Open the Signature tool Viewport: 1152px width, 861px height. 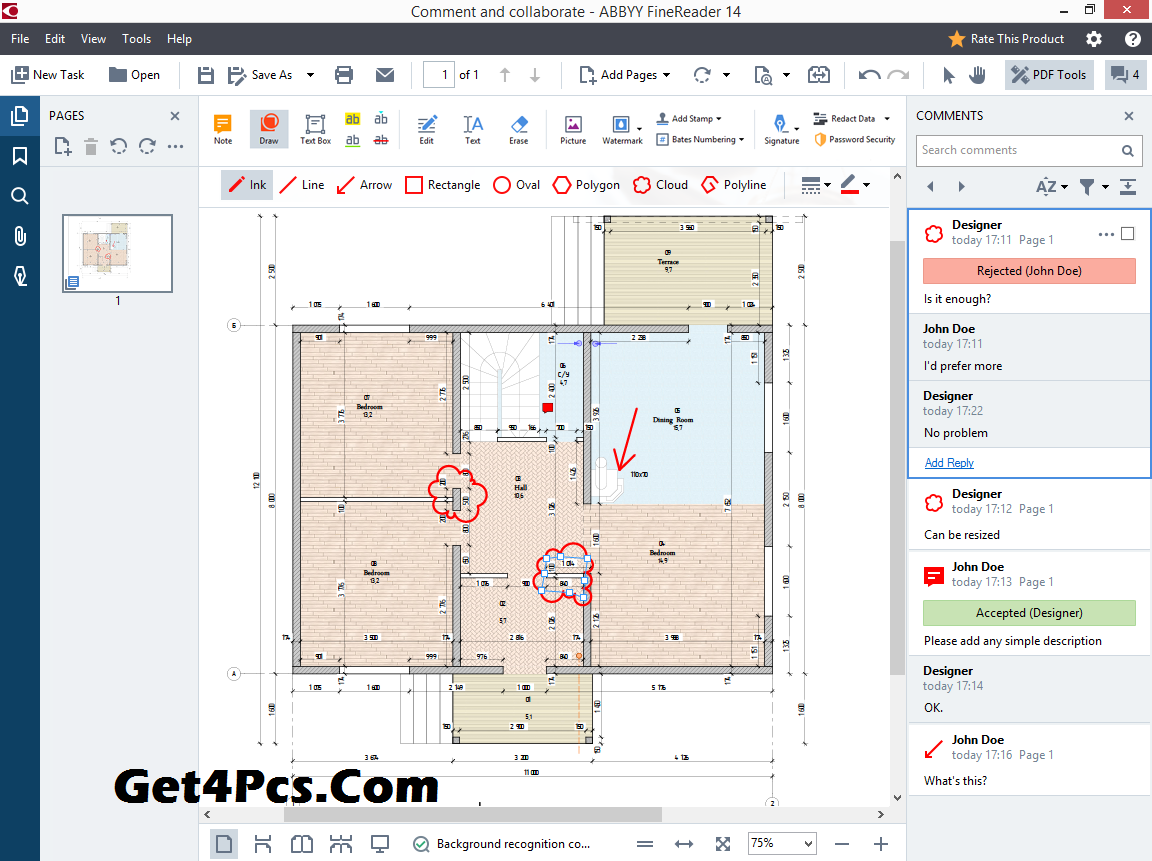pyautogui.click(x=780, y=128)
